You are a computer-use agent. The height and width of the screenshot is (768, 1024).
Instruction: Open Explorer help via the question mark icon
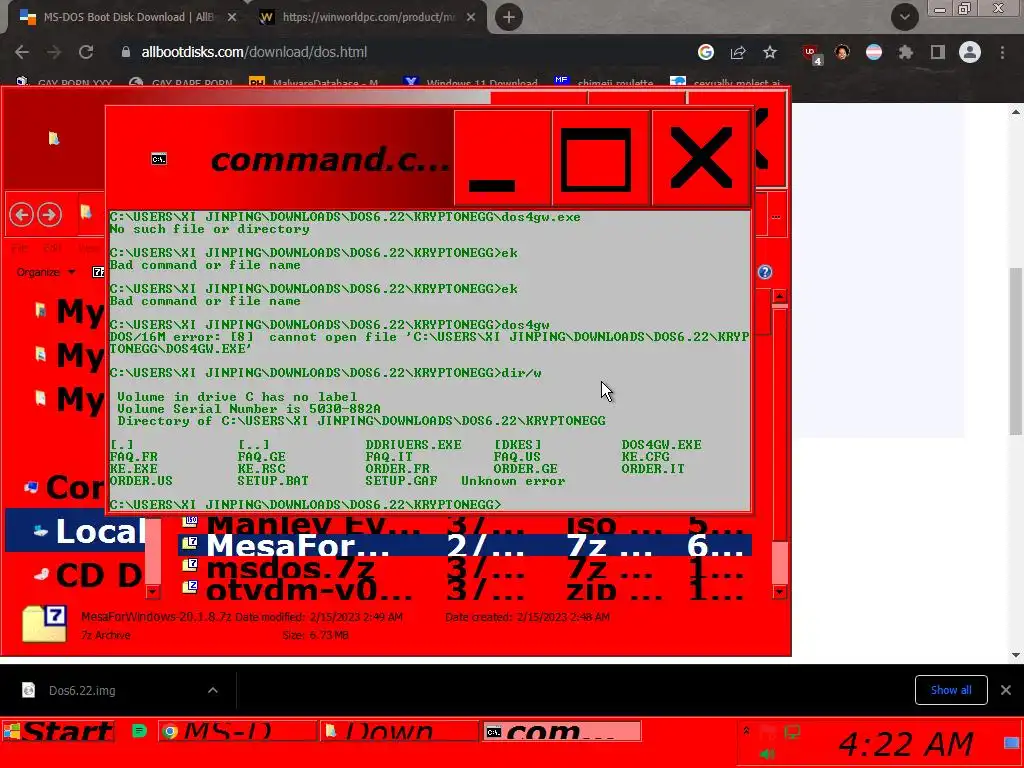[x=765, y=272]
